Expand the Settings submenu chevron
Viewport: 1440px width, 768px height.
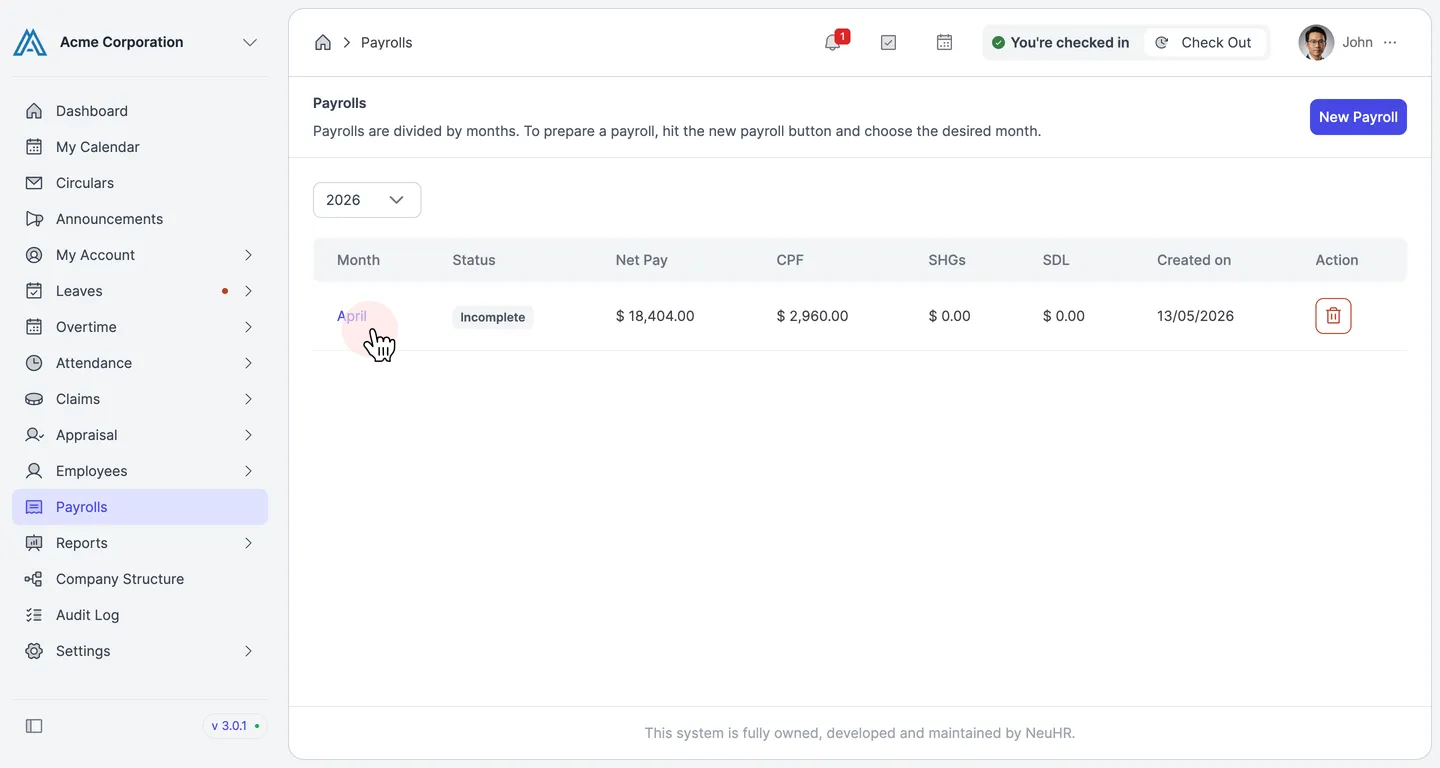click(248, 651)
